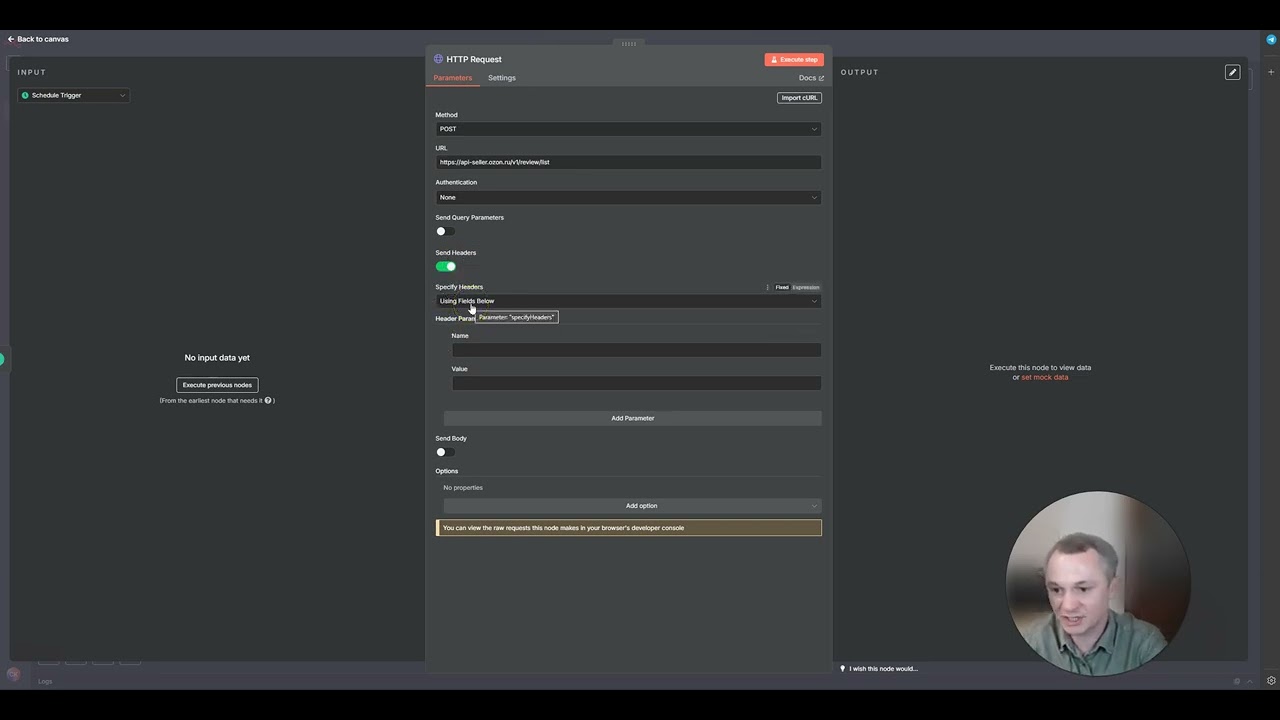Click the external link icon beside Docs
1280x720 pixels.
821,78
